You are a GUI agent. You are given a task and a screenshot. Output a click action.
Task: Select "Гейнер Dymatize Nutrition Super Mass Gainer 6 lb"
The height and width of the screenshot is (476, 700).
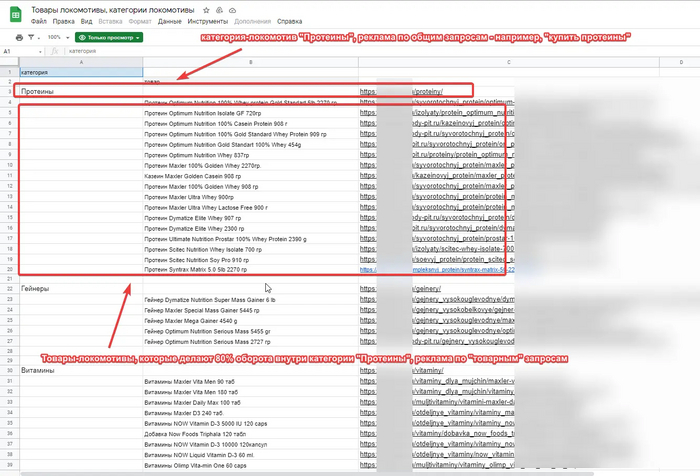pyautogui.click(x=250, y=300)
